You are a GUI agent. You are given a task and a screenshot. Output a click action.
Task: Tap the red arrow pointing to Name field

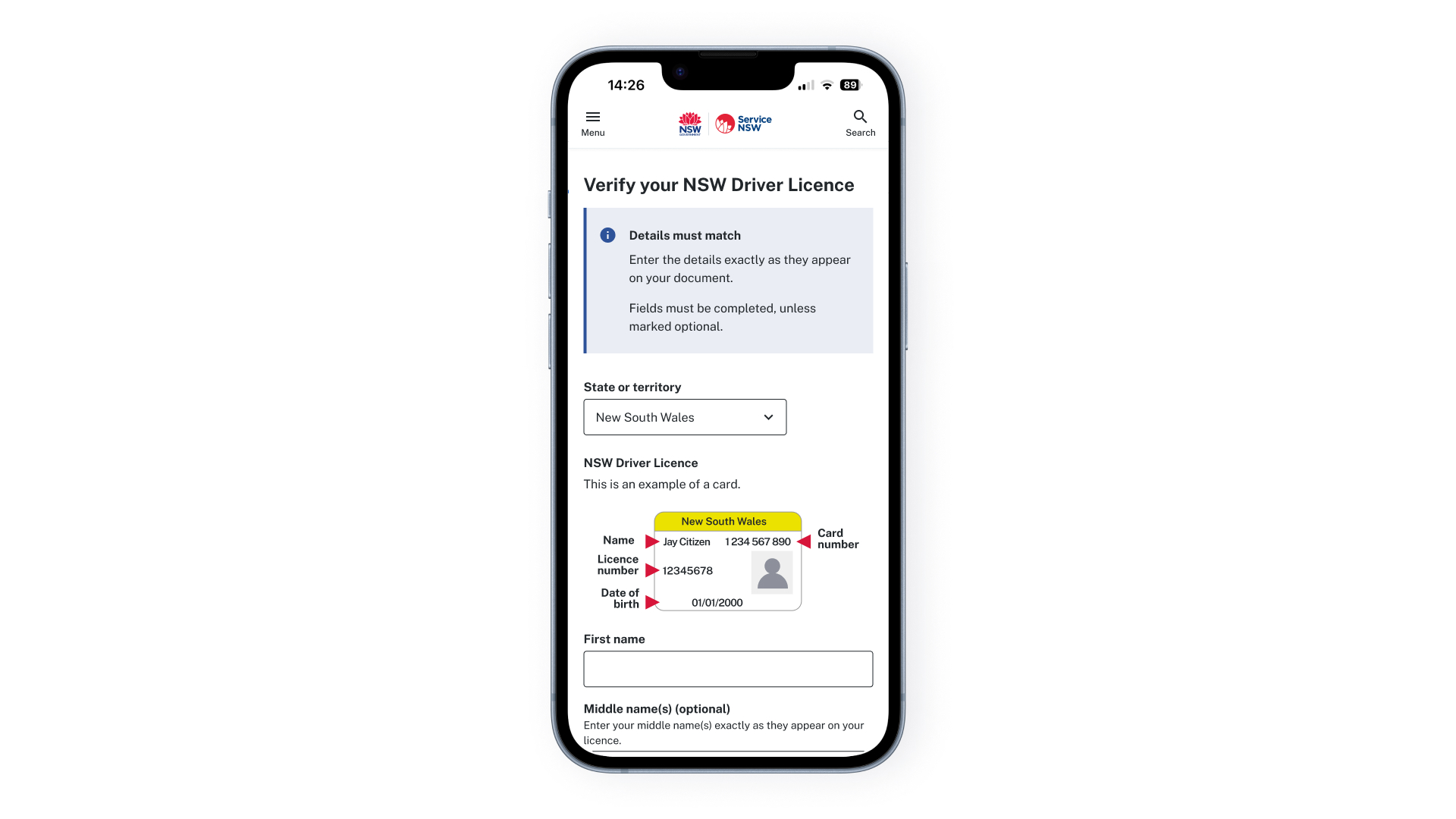pyautogui.click(x=649, y=541)
